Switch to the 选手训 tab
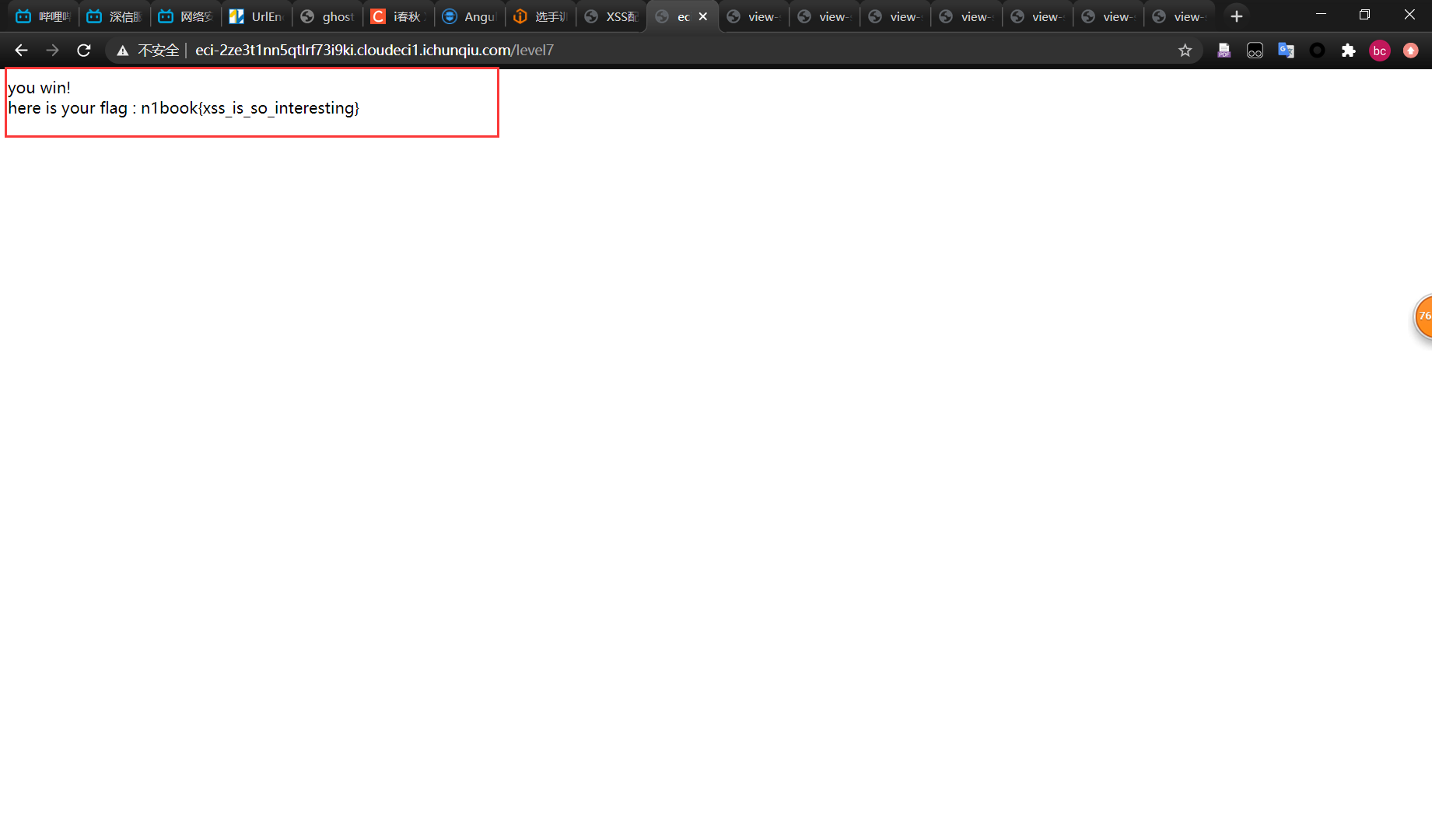Image resolution: width=1432 pixels, height=840 pixels. 541,16
